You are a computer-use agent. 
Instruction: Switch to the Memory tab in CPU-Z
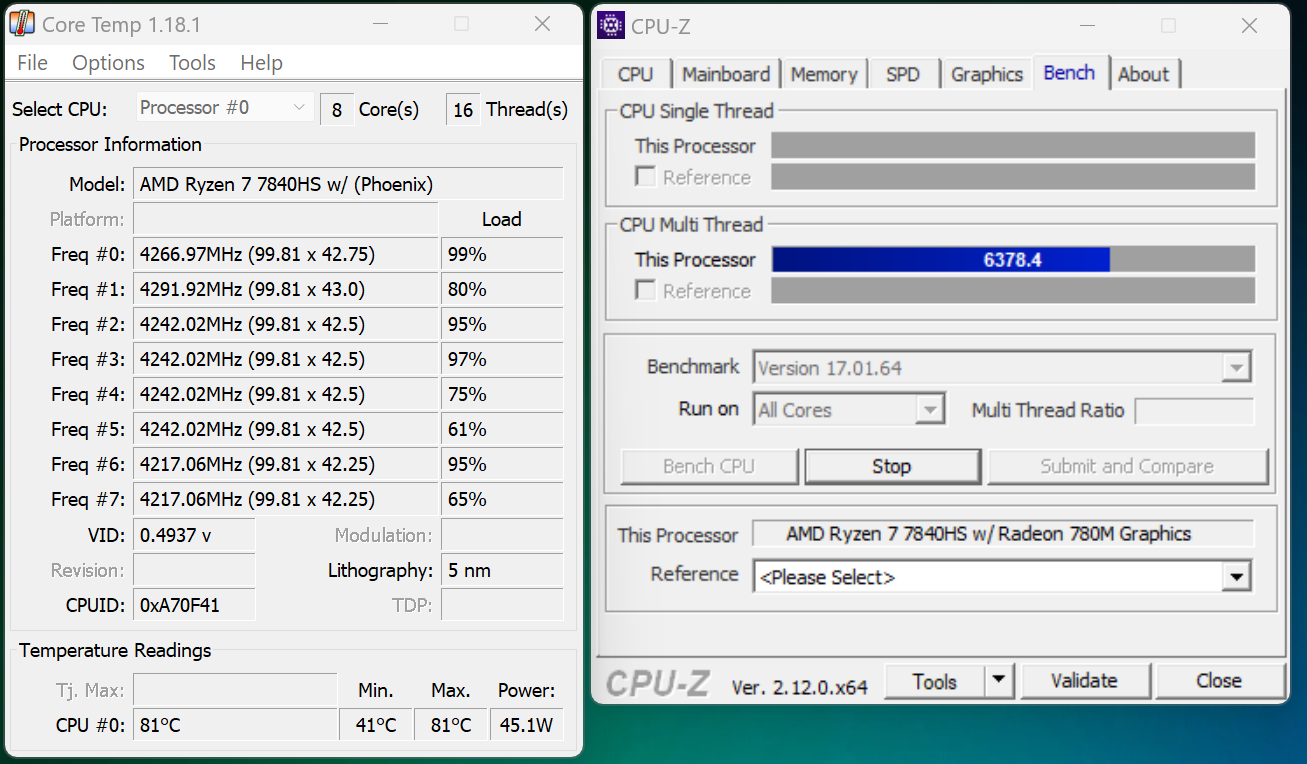(824, 75)
